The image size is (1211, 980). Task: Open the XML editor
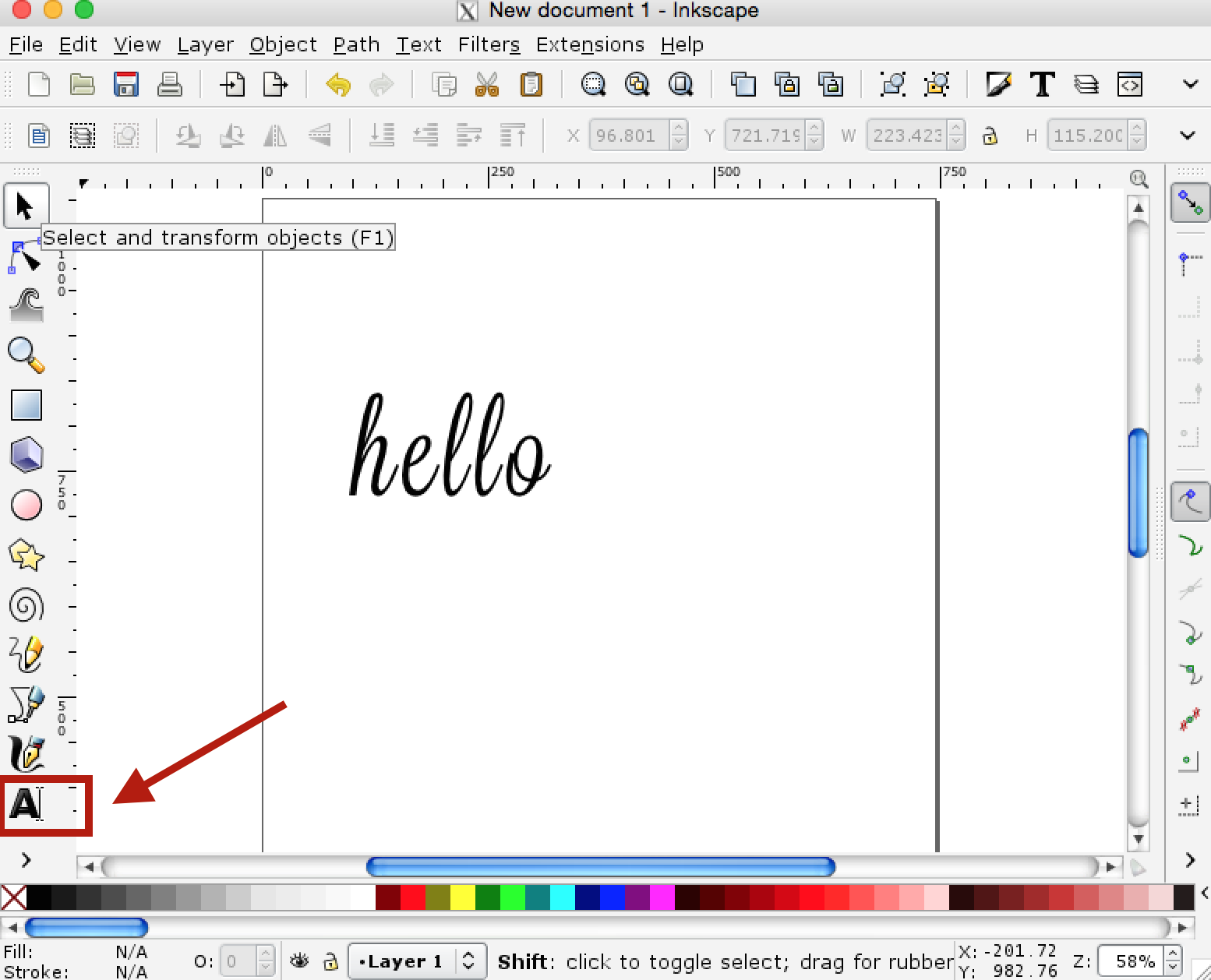(1129, 83)
